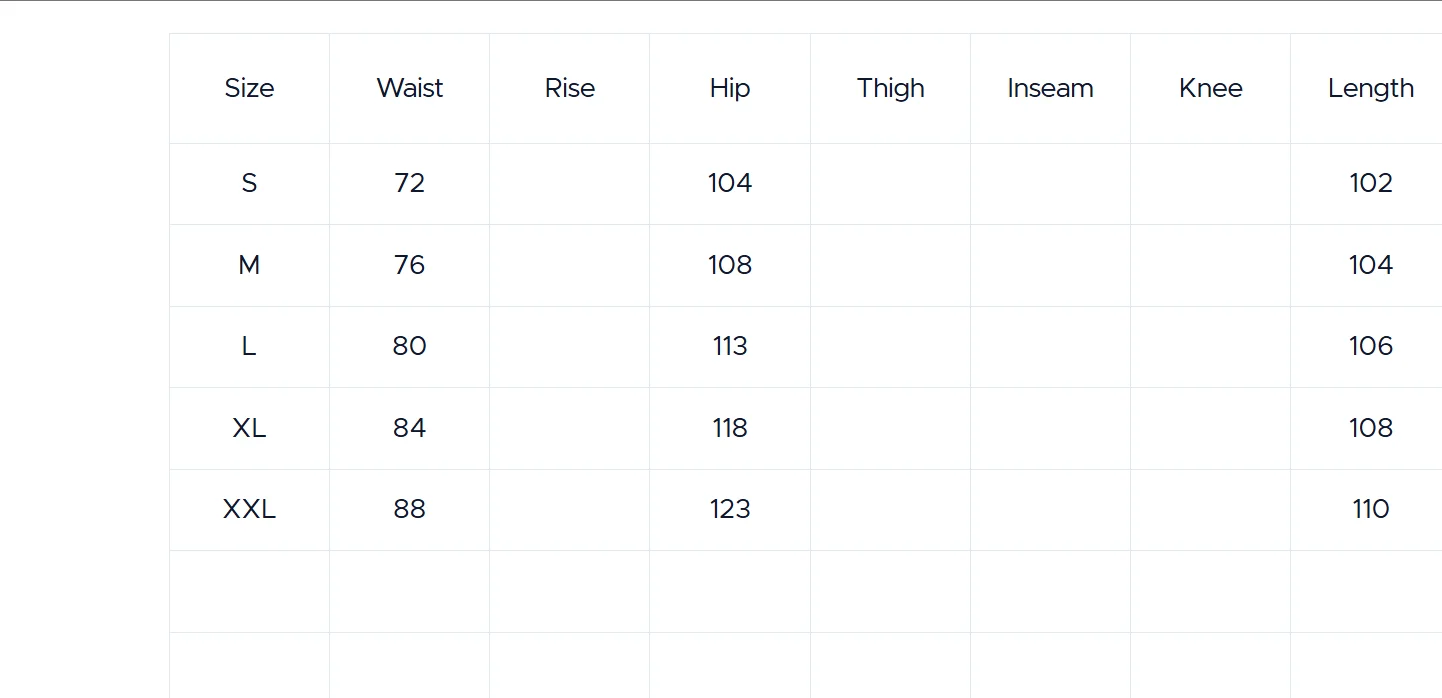Select the M size row label

[249, 265]
